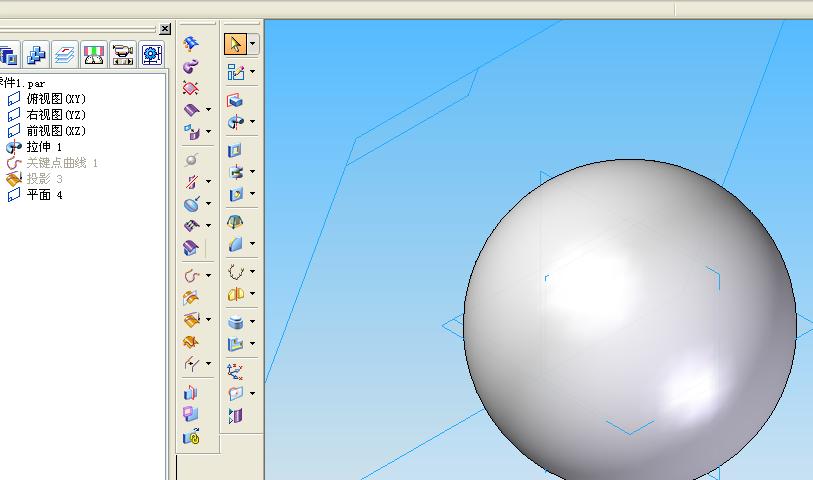This screenshot has width=813, height=480.
Task: Click the blue block with red plane icon
Action: click(x=191, y=392)
